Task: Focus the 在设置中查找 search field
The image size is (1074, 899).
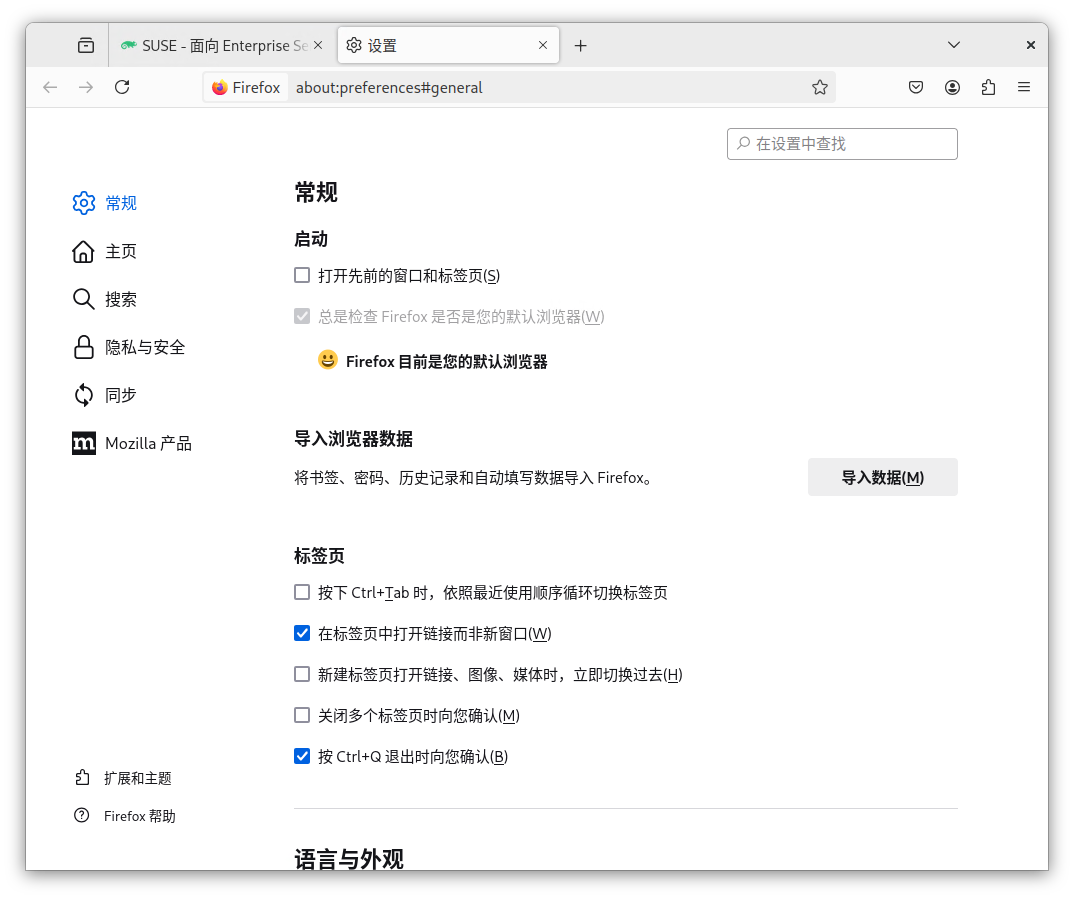Action: [x=842, y=144]
